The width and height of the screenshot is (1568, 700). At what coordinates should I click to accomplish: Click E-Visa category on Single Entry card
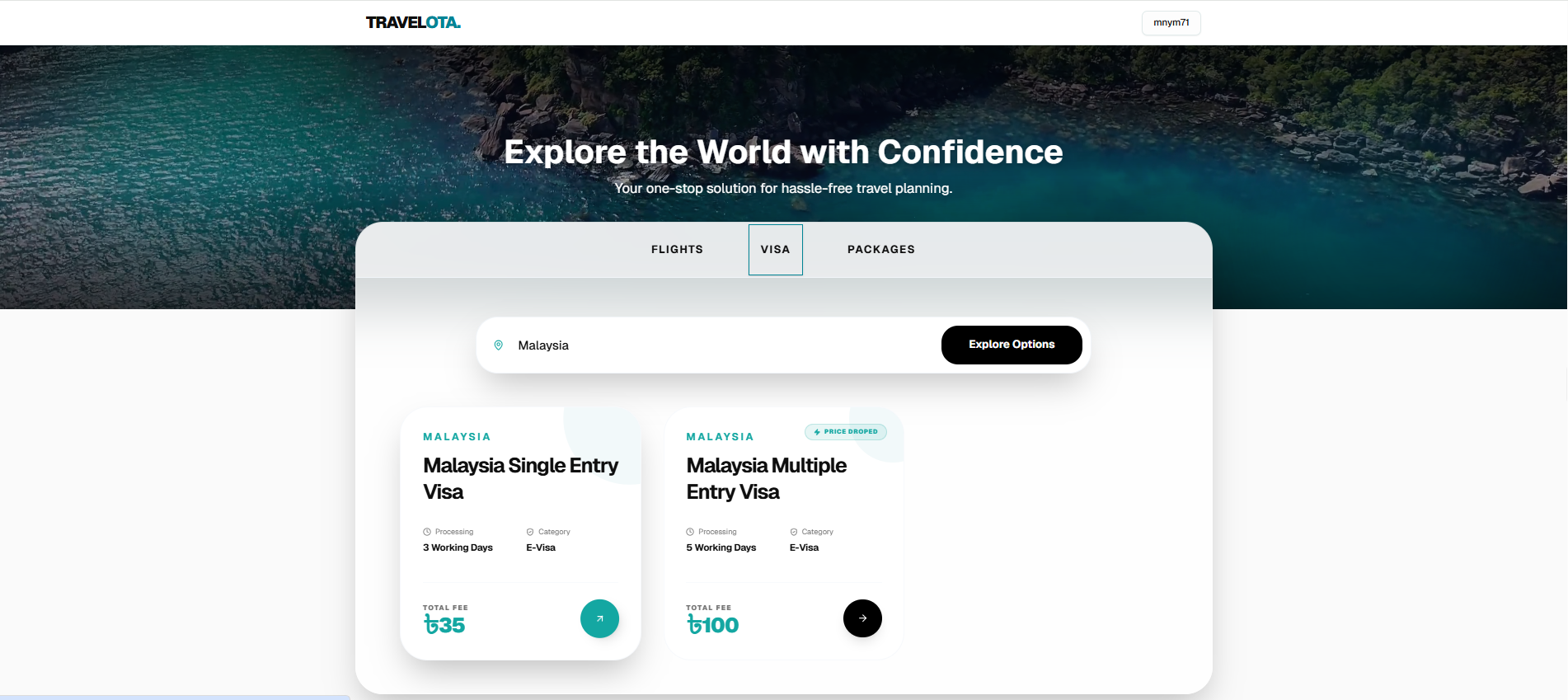click(541, 547)
